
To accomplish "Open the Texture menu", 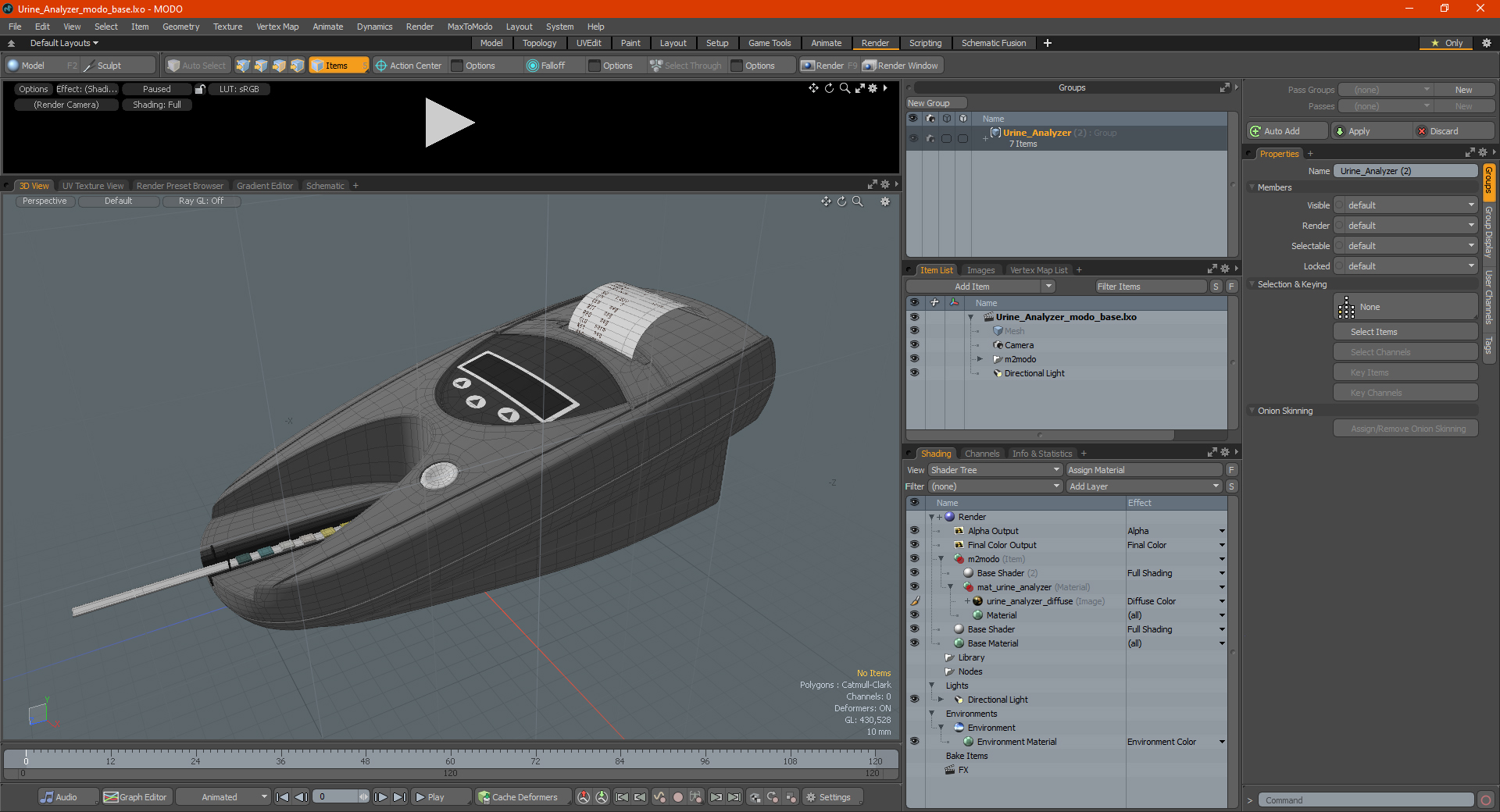I will tap(227, 27).
